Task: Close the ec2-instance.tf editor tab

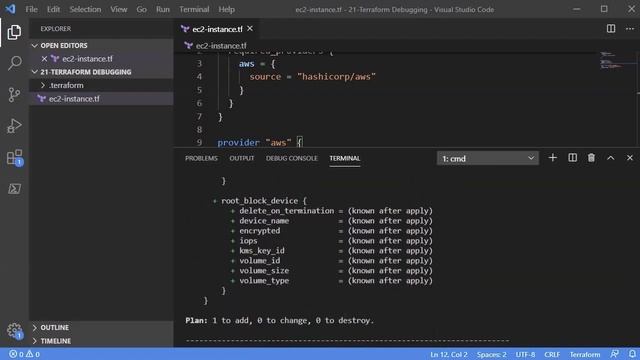Action: click(x=250, y=29)
